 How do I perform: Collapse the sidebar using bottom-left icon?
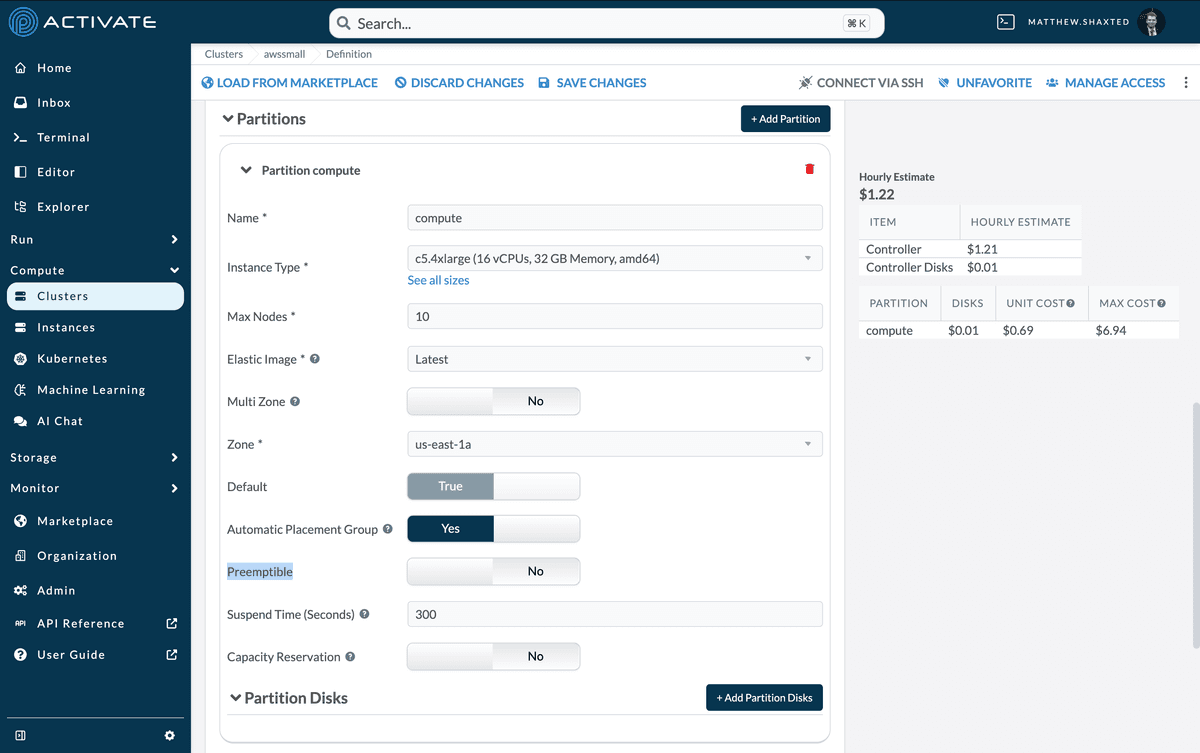(21, 735)
